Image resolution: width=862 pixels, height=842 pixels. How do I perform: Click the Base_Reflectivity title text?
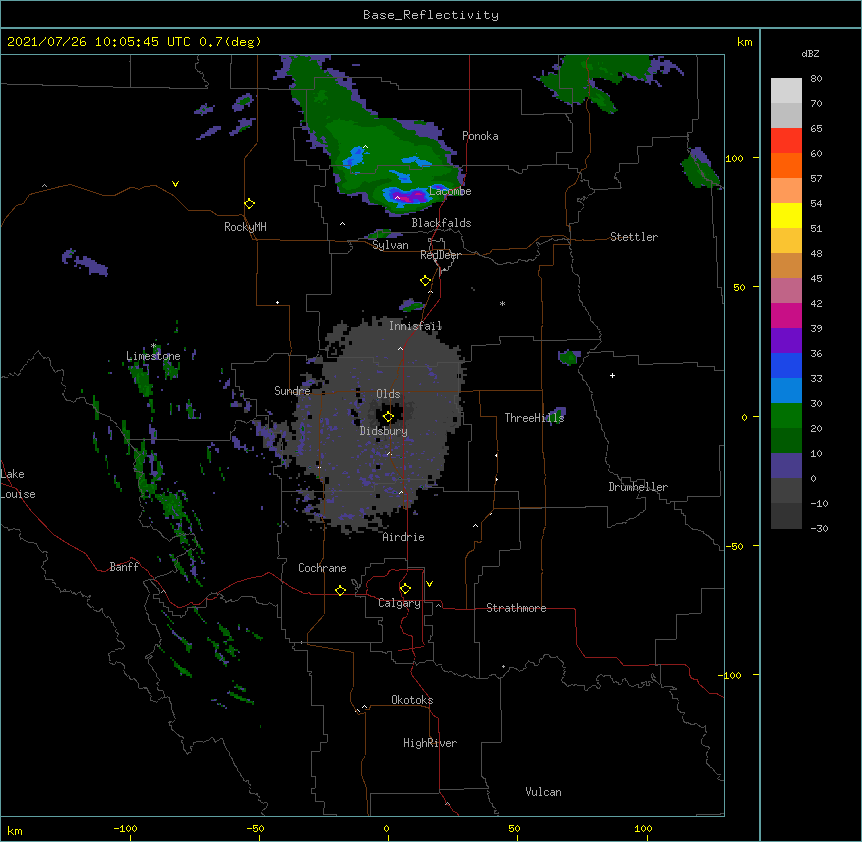pos(431,15)
